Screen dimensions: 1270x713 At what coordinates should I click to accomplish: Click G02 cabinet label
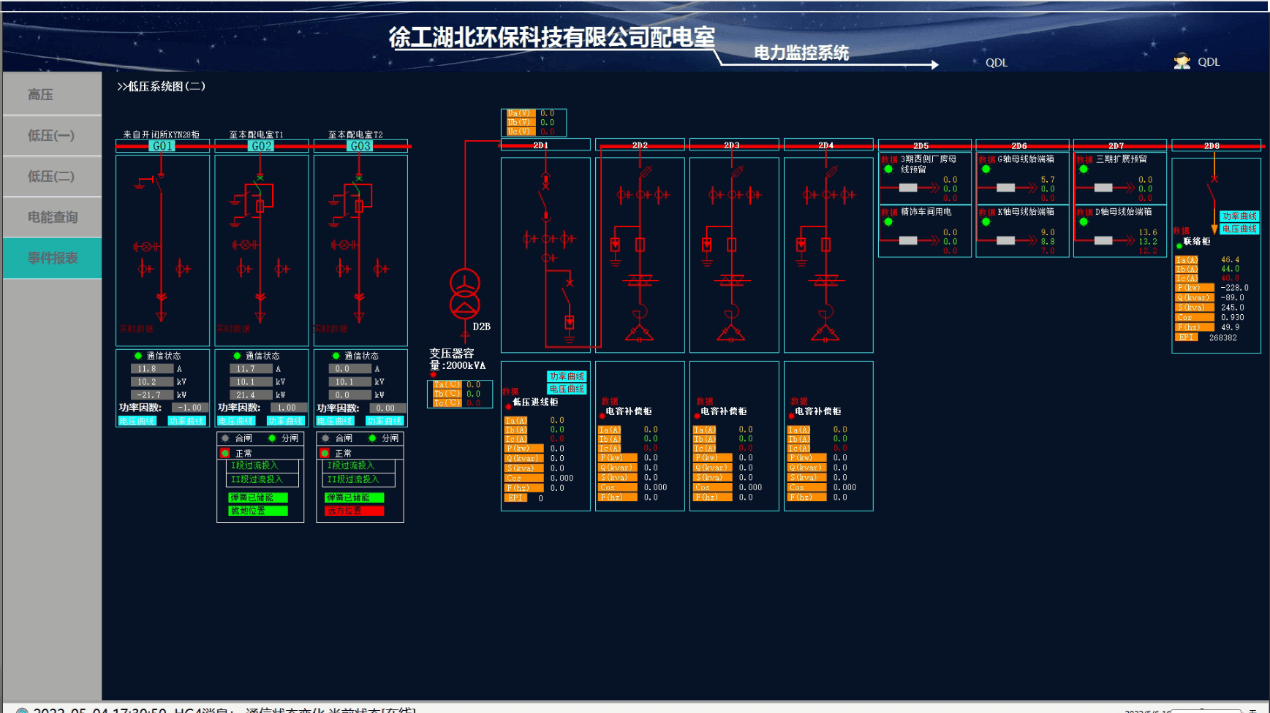click(262, 146)
